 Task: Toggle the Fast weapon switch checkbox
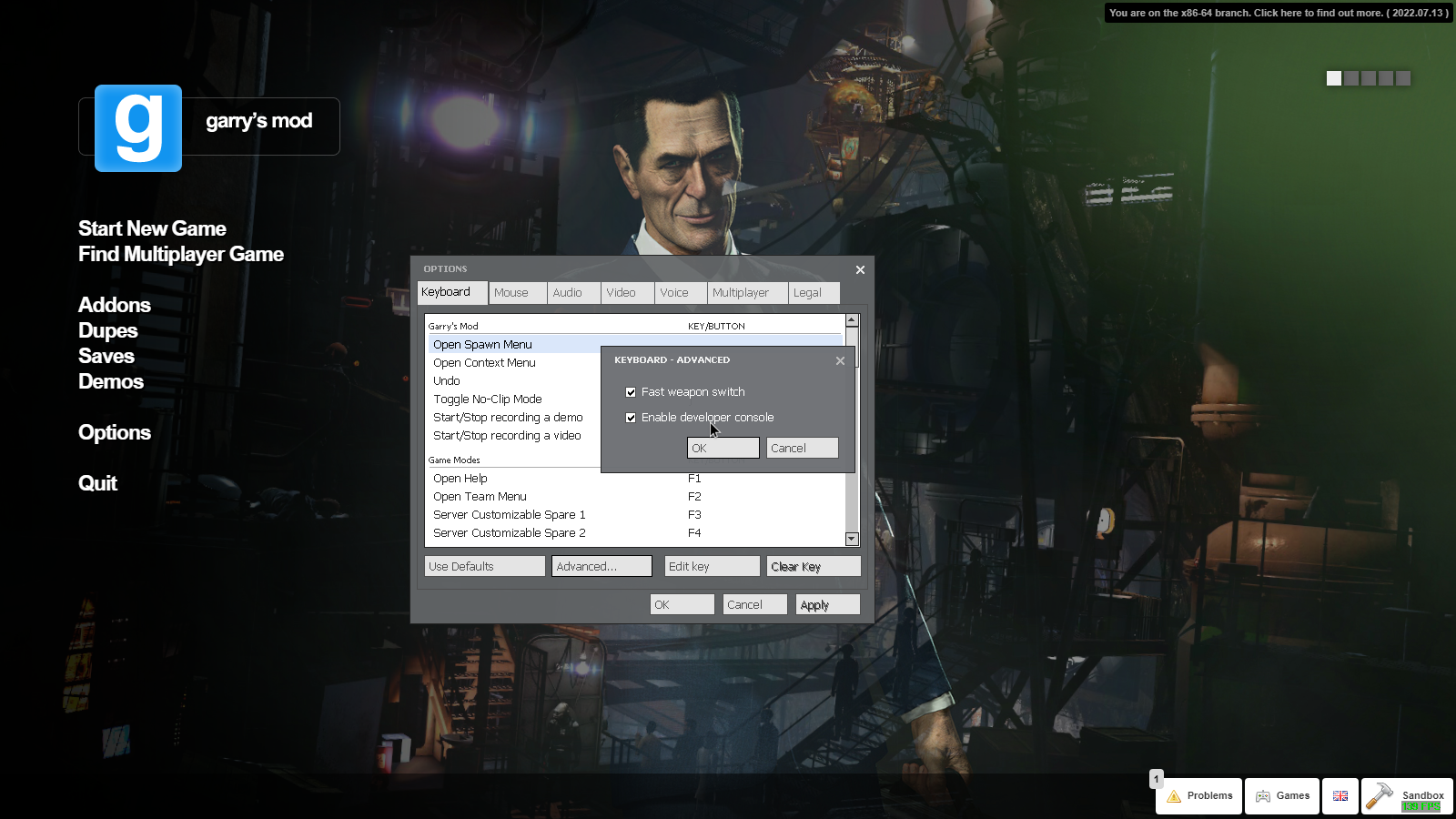coord(631,392)
